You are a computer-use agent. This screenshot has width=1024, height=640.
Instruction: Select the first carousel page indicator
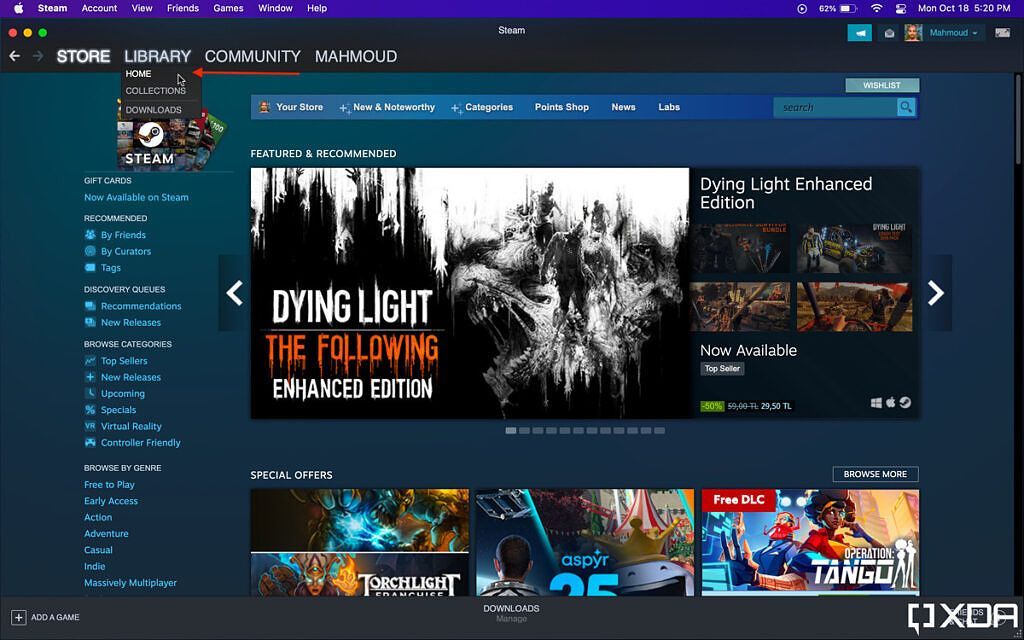click(511, 431)
